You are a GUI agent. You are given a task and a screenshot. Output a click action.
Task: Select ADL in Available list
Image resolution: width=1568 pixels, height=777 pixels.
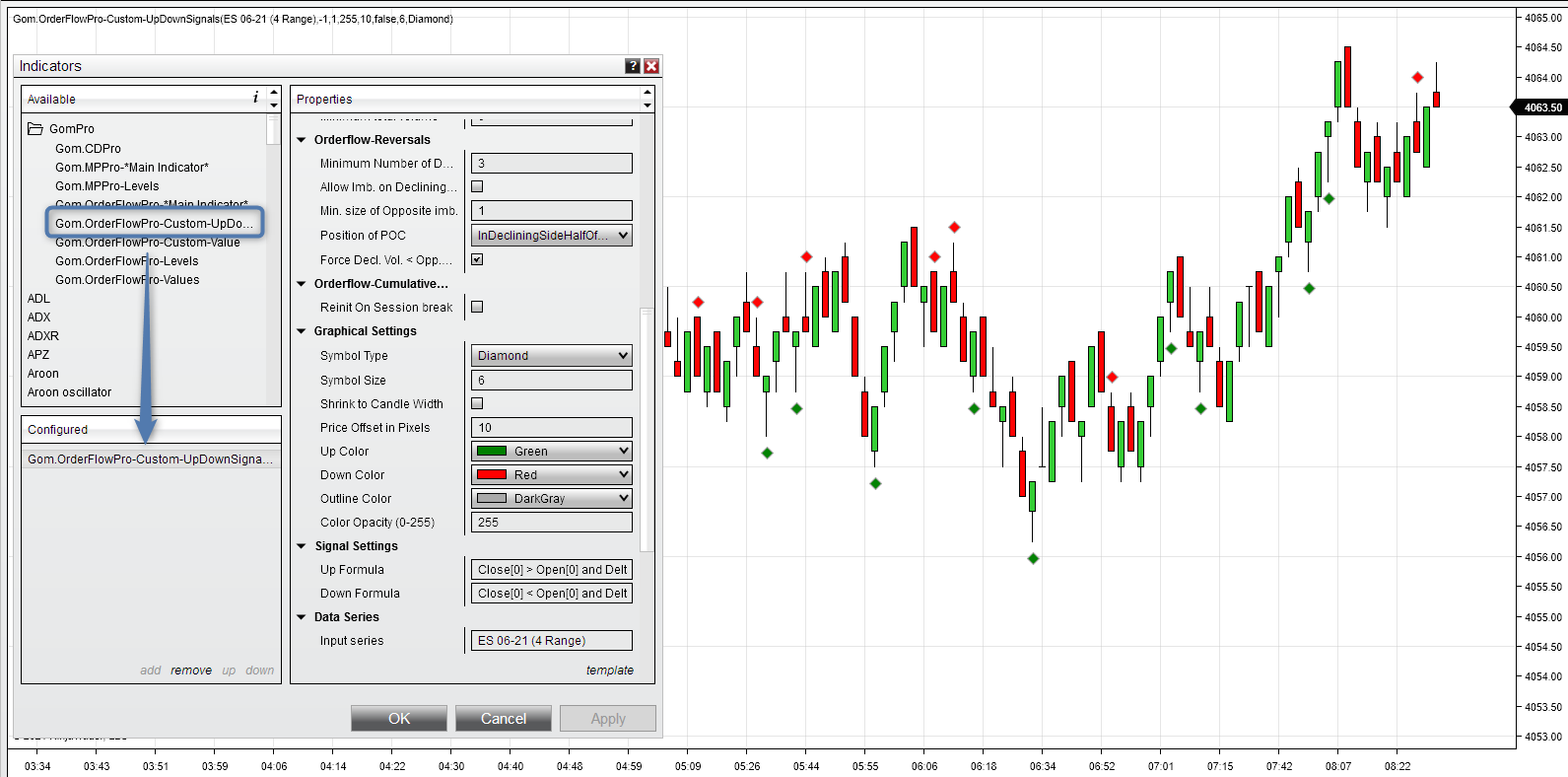pyautogui.click(x=38, y=299)
